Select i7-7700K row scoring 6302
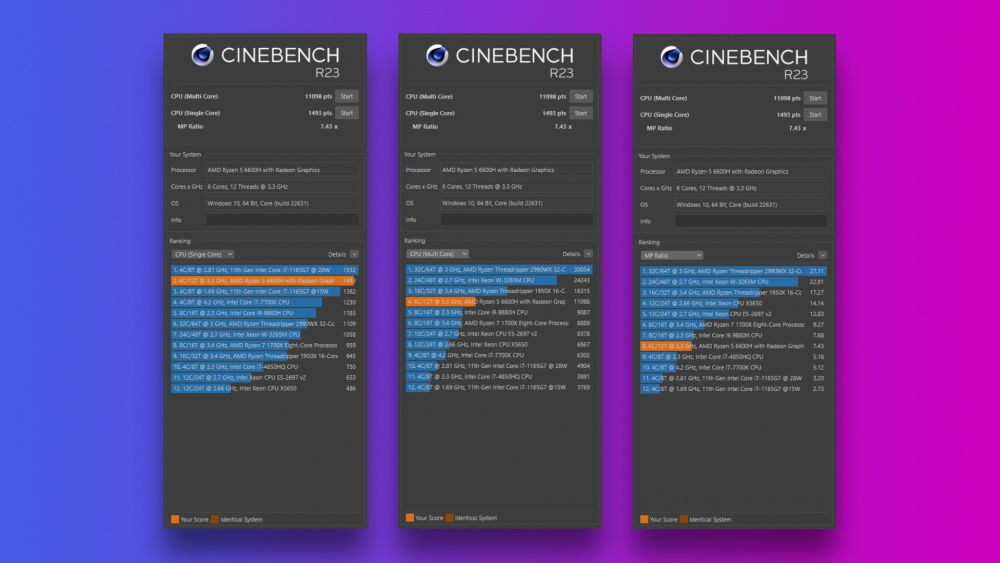 pos(499,355)
